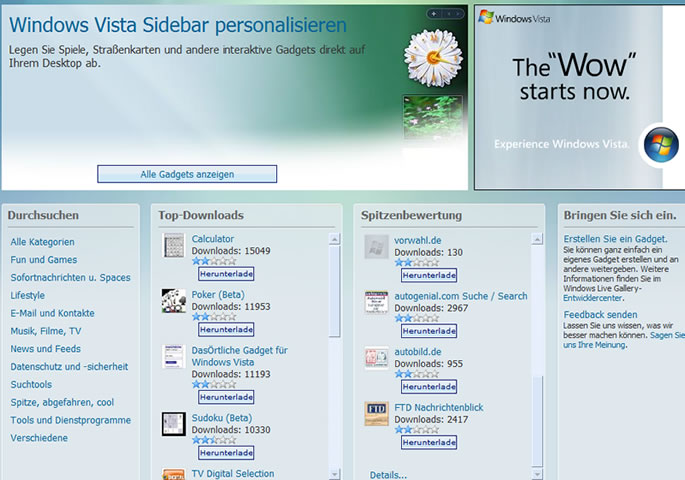
Task: Click the Sudoku (Beta) star rating
Action: (x=214, y=440)
